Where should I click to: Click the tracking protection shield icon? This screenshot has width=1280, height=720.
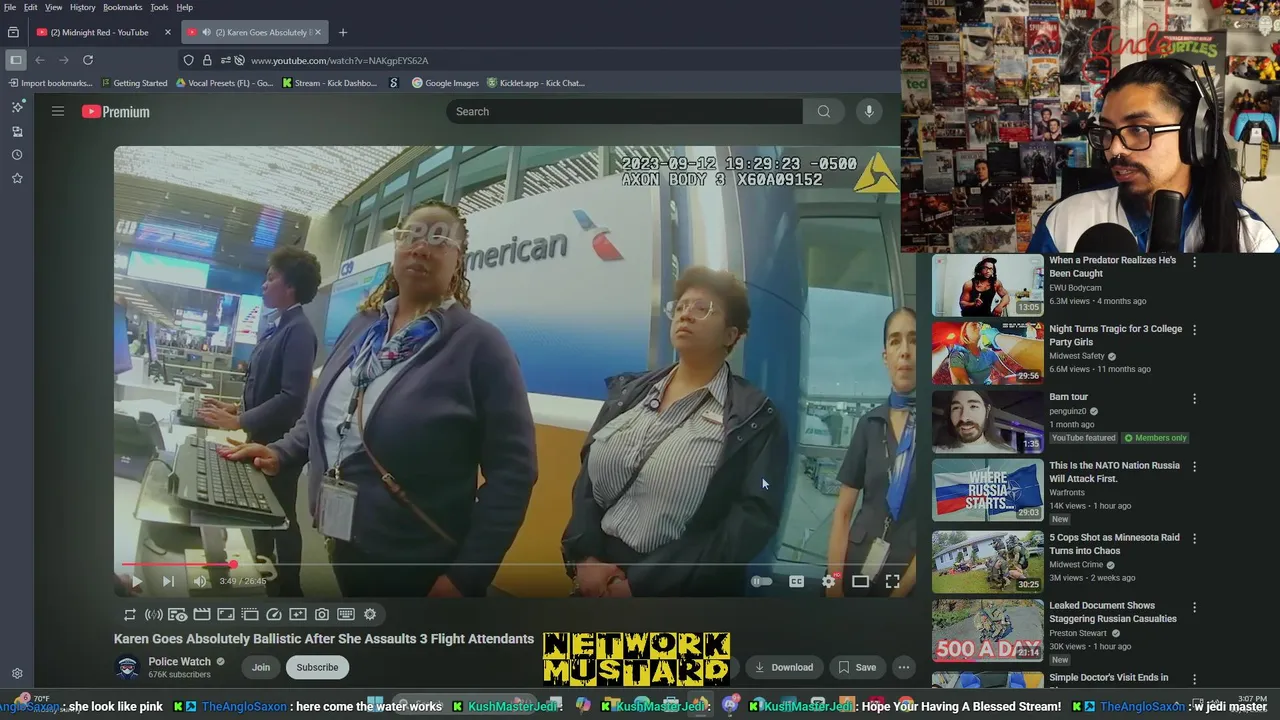coord(189,60)
